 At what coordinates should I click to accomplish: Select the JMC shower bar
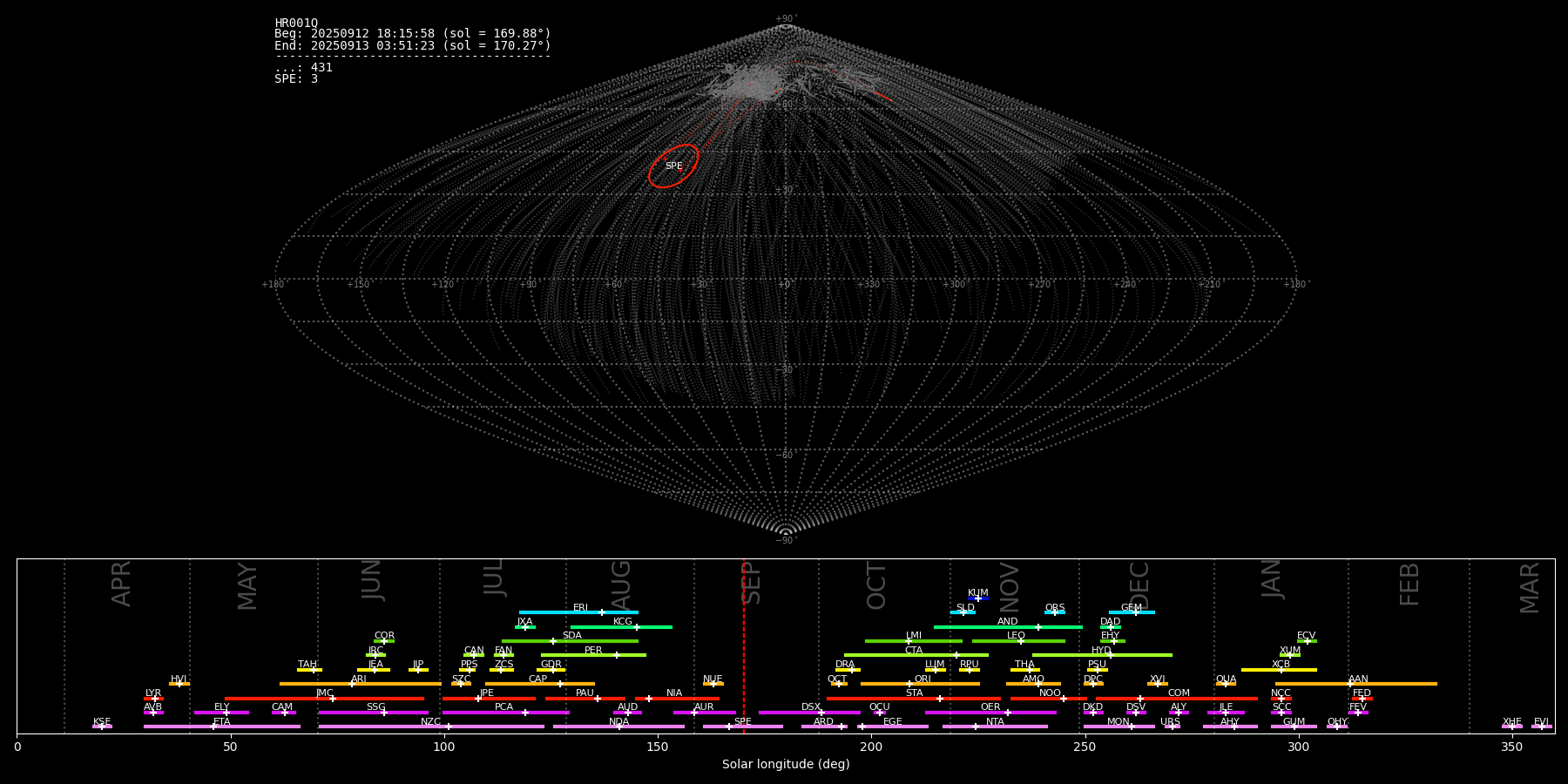coord(325,699)
